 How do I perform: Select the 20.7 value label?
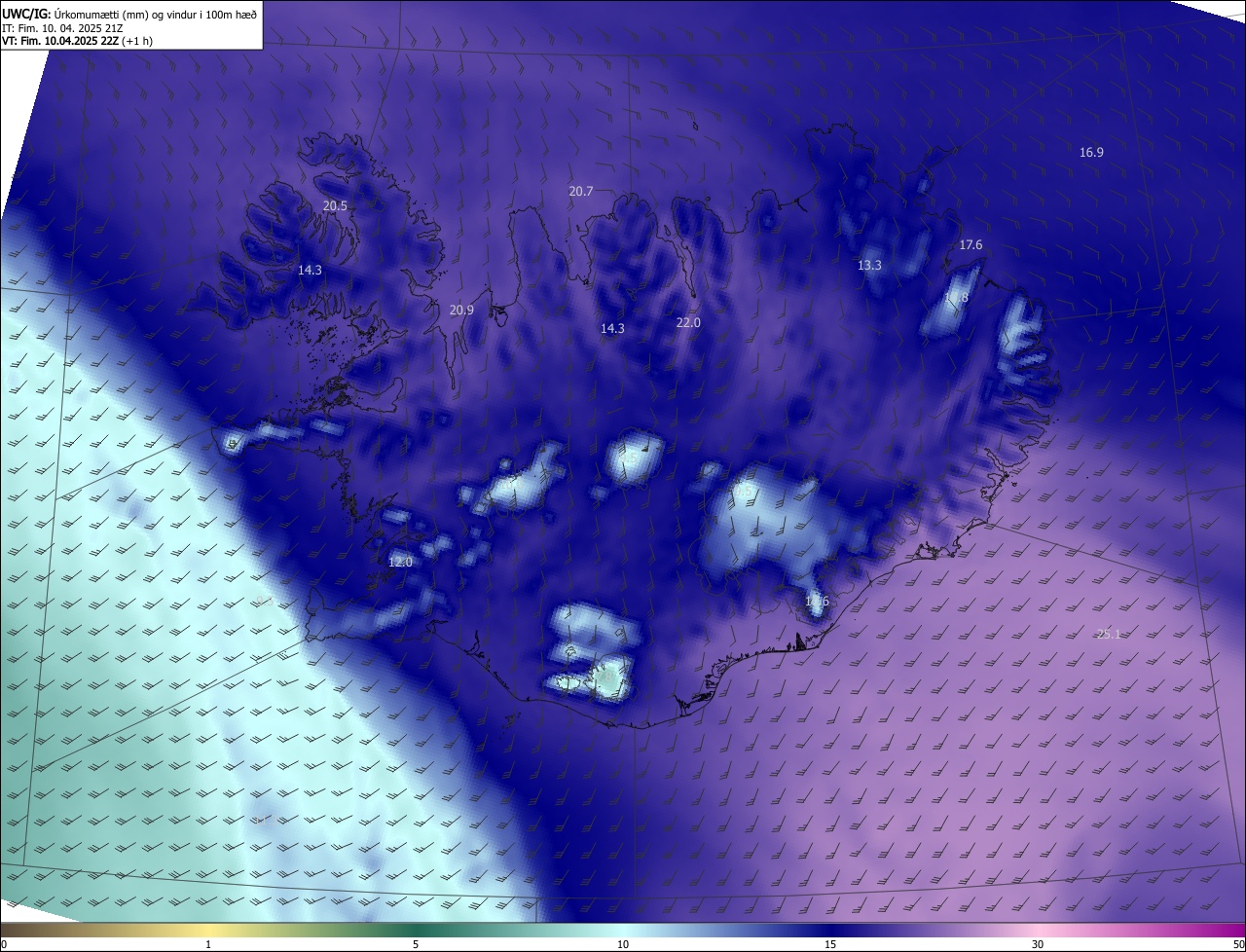(581, 191)
